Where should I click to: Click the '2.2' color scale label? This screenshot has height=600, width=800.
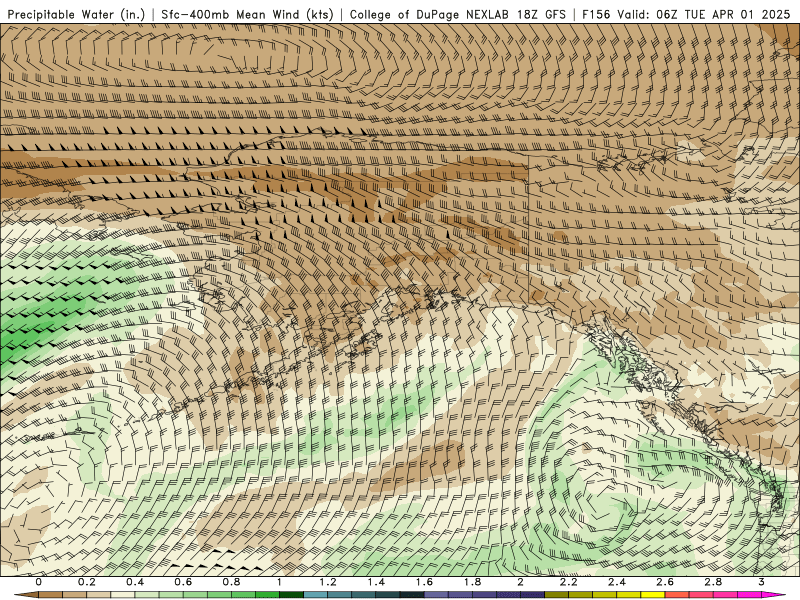(x=568, y=582)
